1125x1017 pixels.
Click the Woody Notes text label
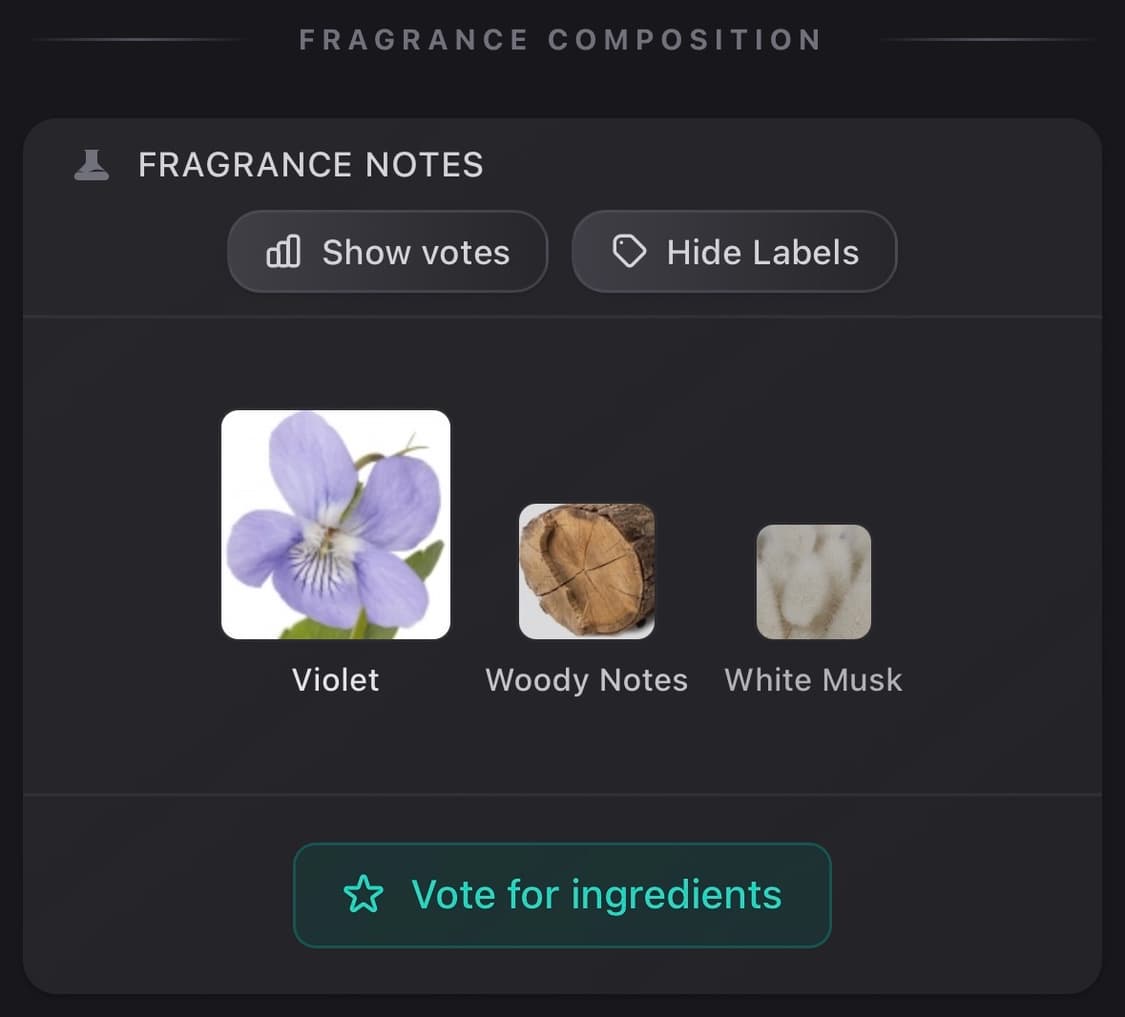587,680
